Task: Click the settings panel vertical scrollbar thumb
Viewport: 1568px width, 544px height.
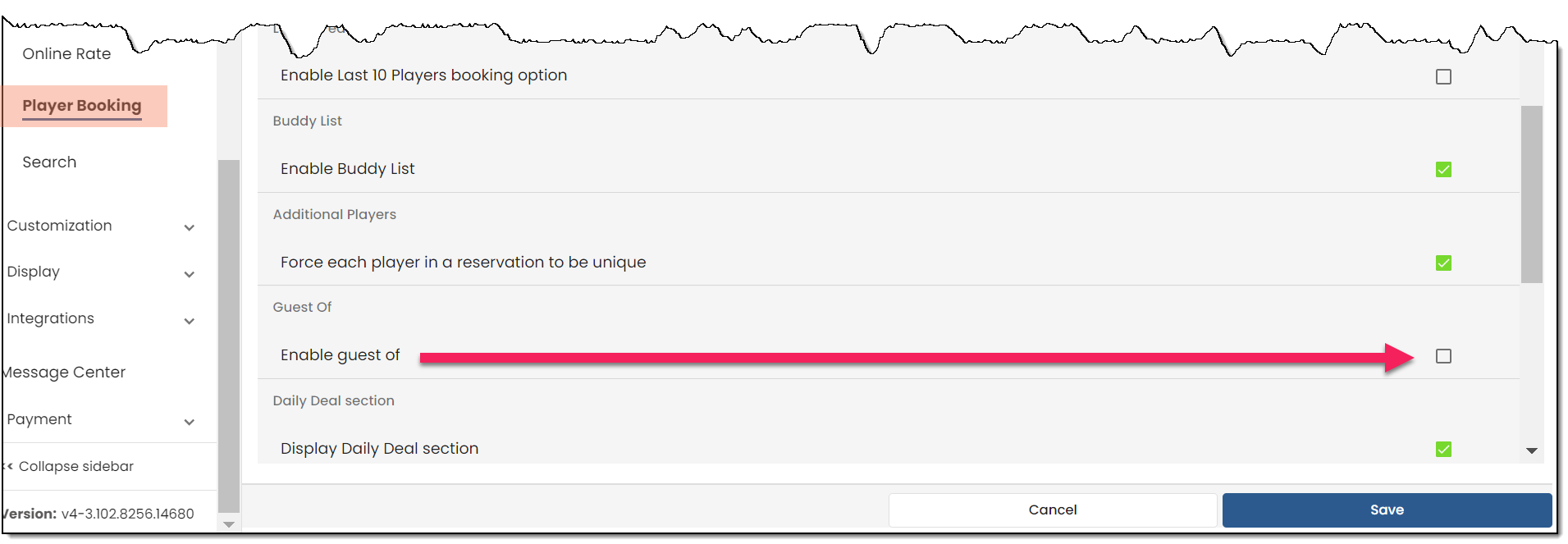Action: [x=1531, y=194]
